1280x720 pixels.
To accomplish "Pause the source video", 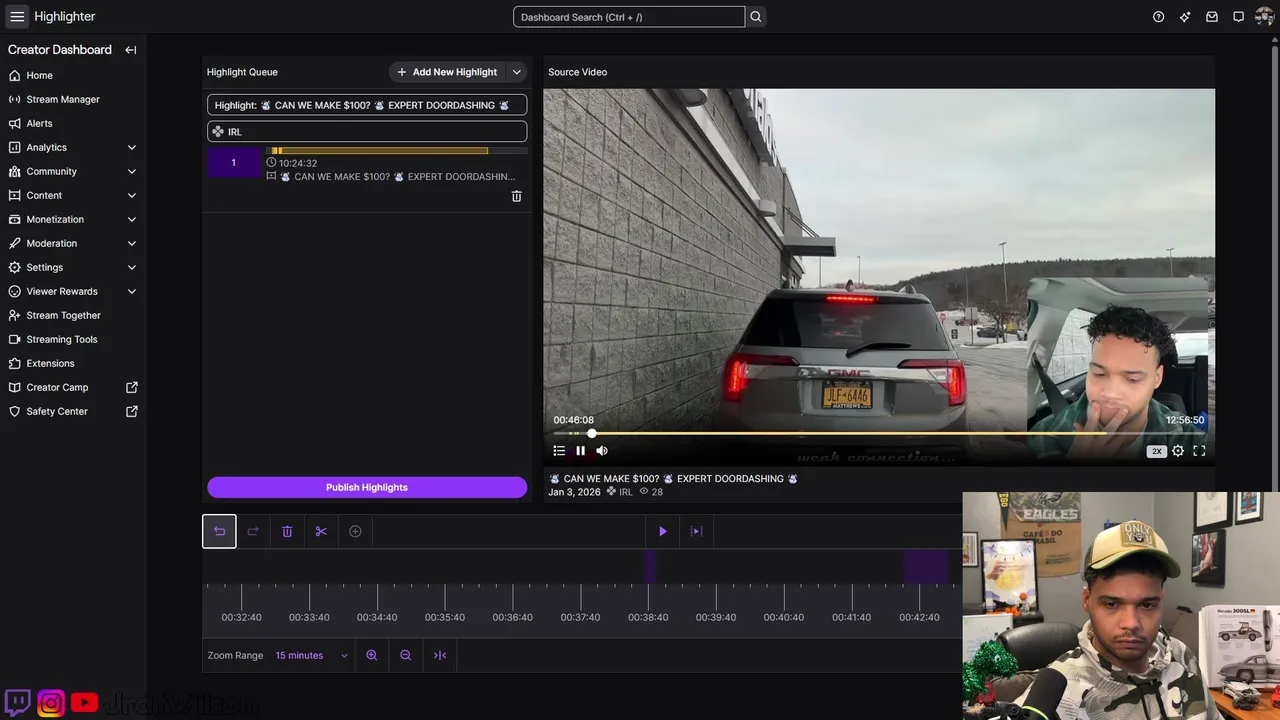I will [x=580, y=451].
